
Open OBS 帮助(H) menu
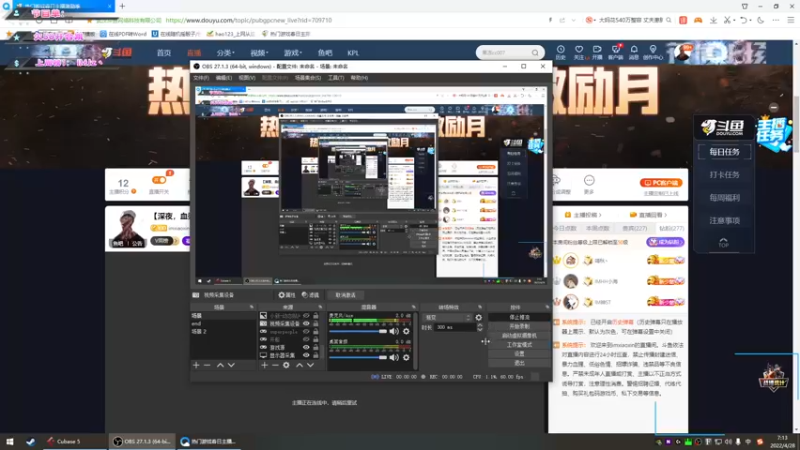tap(359, 78)
